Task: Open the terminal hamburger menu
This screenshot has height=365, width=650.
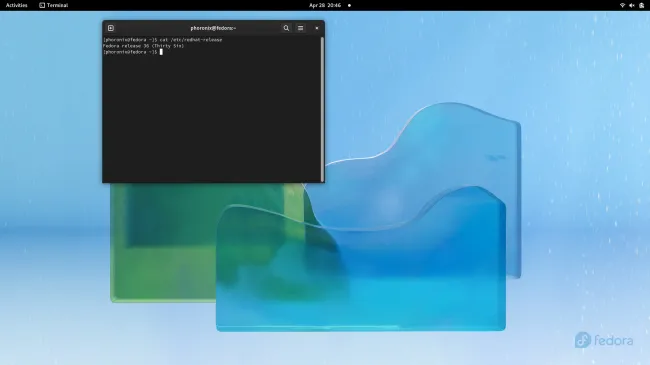Action: [301, 28]
